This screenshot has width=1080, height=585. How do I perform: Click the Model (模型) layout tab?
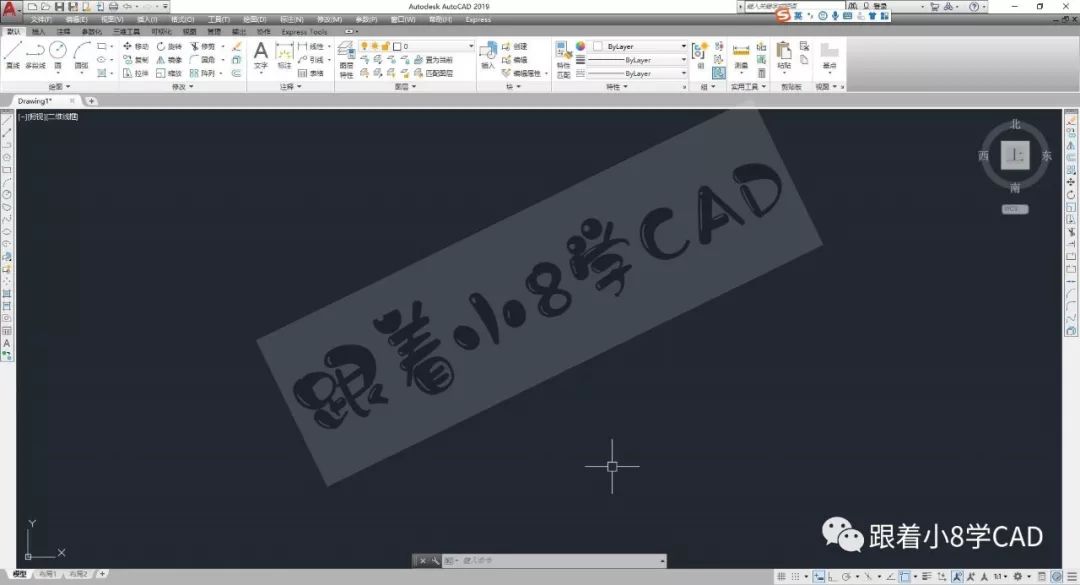19,574
